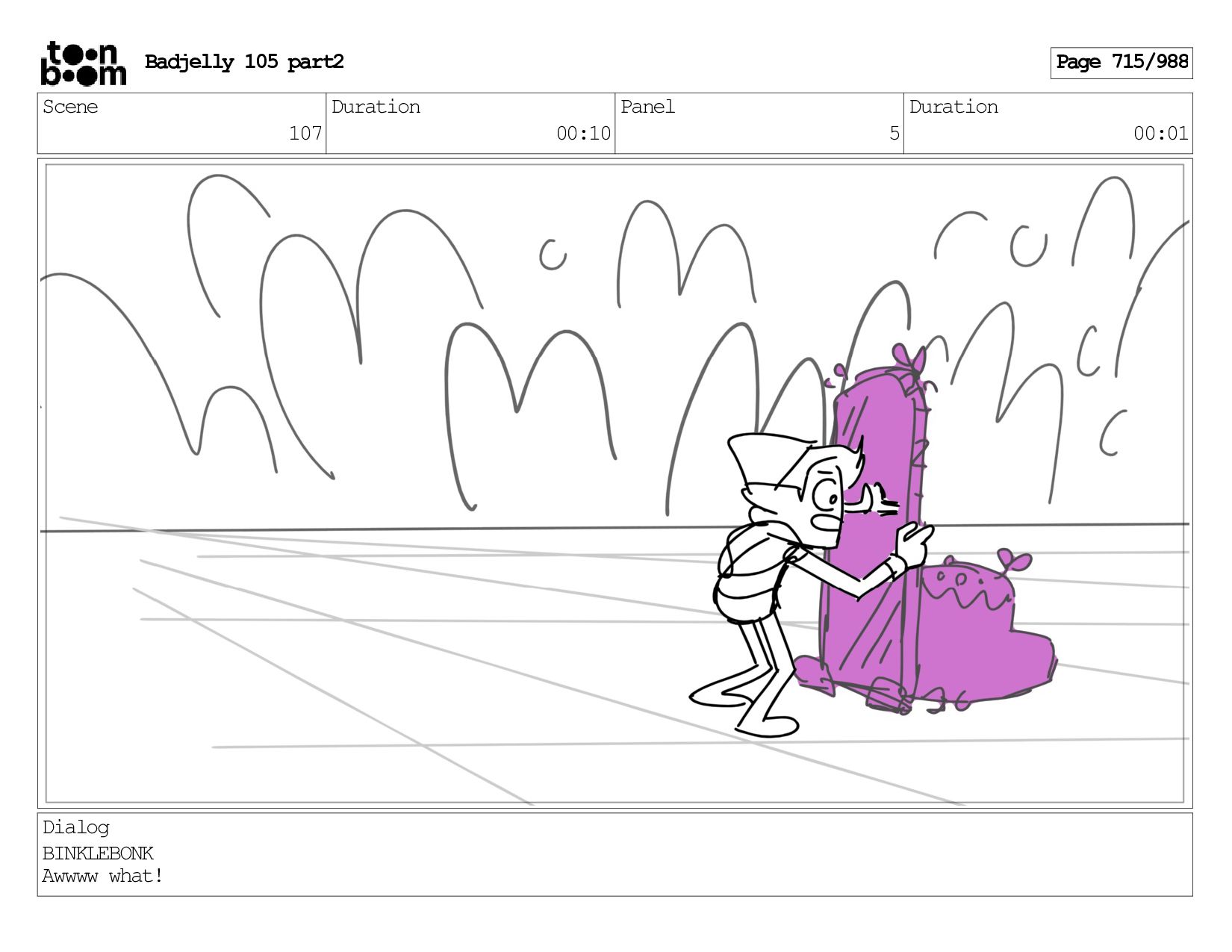Screen dimensions: 1232x952
Task: Click the storyboard panel drawing
Action: coord(615,484)
